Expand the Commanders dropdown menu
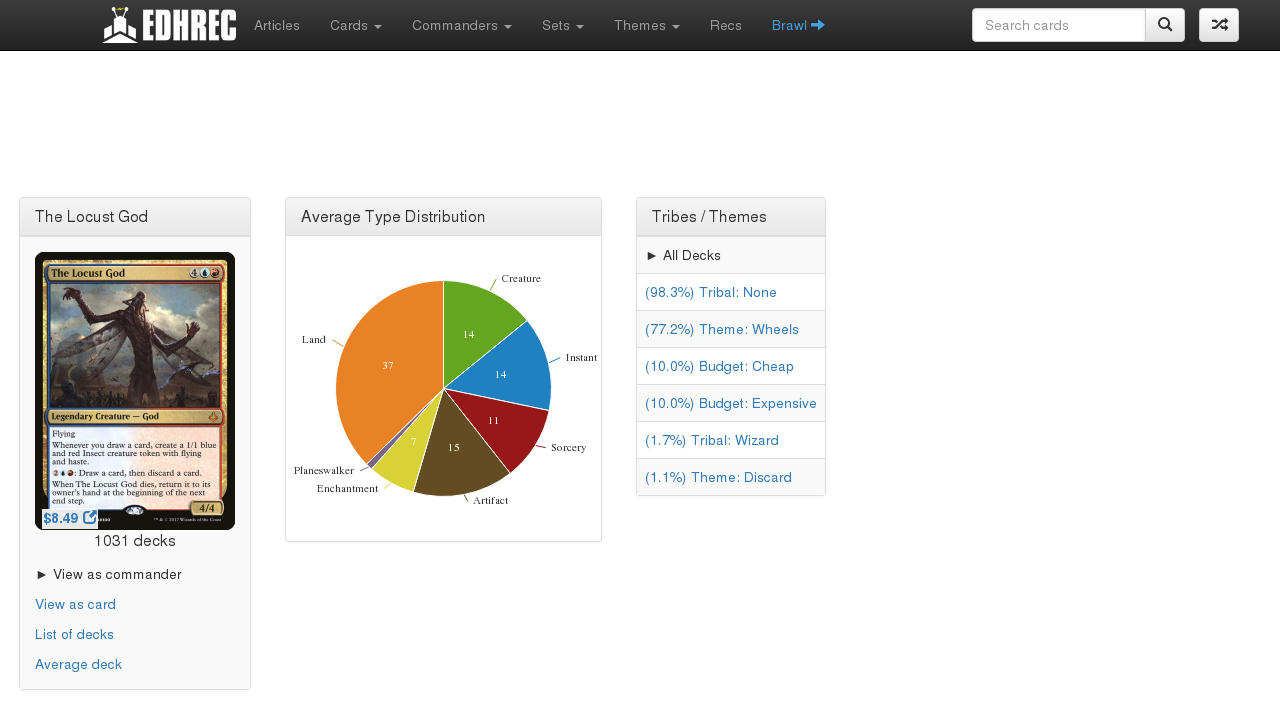The height and width of the screenshot is (720, 1280). (462, 25)
